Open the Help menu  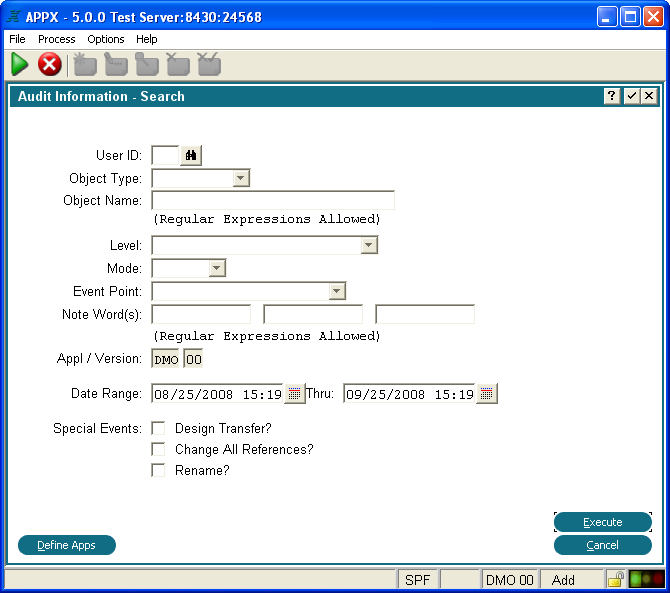[147, 39]
